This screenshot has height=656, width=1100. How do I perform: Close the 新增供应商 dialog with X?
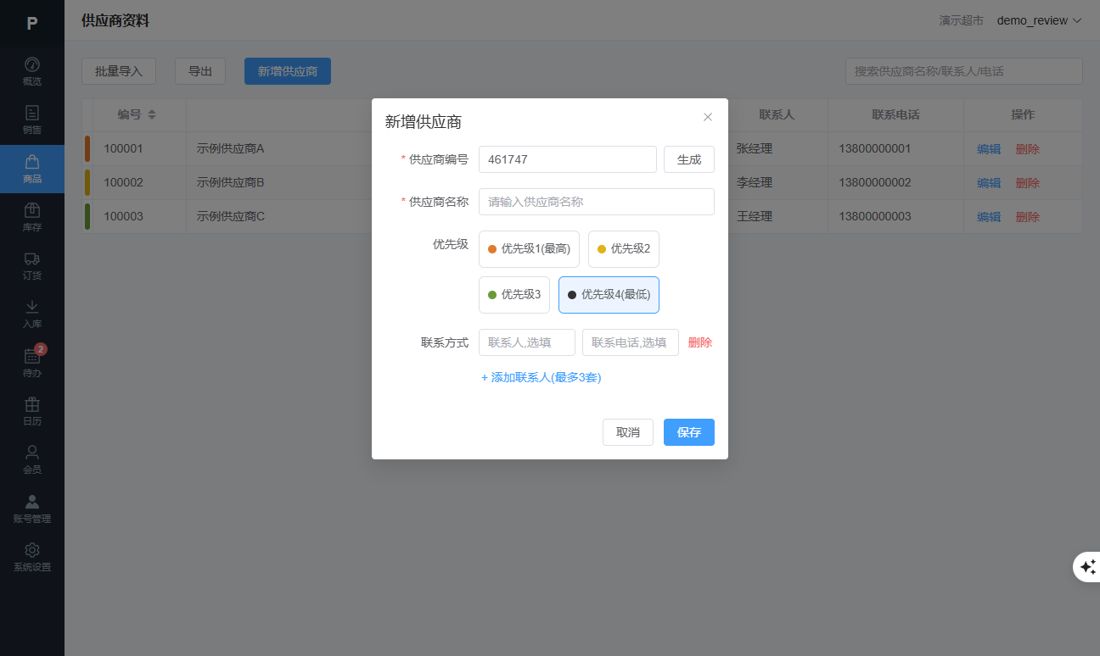pyautogui.click(x=707, y=117)
